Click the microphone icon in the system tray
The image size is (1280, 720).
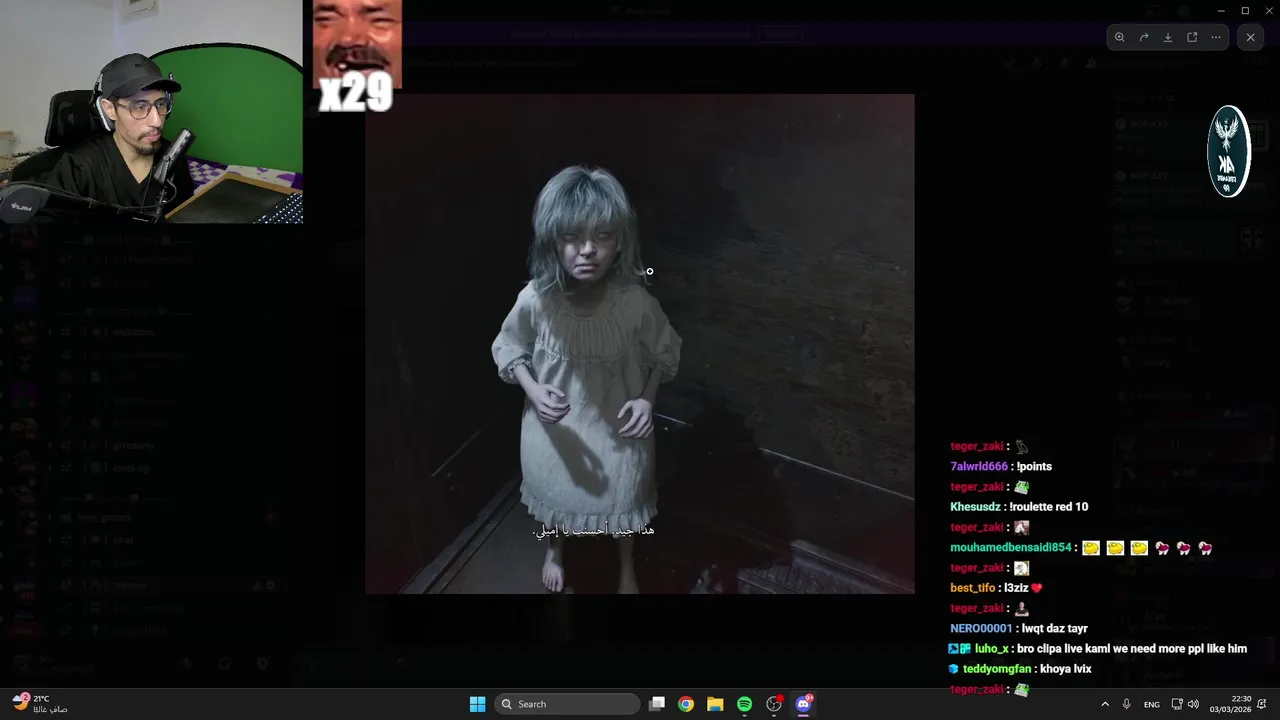pyautogui.click(x=1127, y=704)
